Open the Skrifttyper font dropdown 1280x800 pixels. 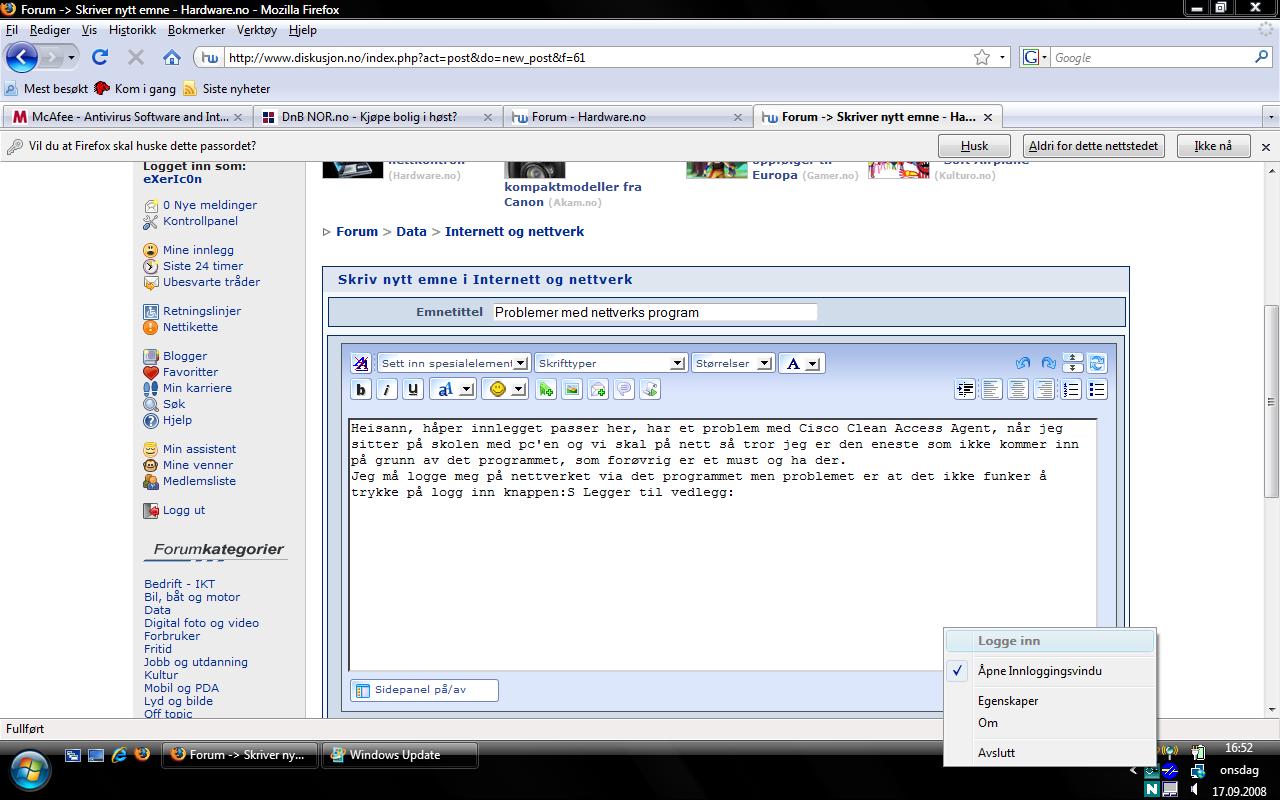click(610, 363)
